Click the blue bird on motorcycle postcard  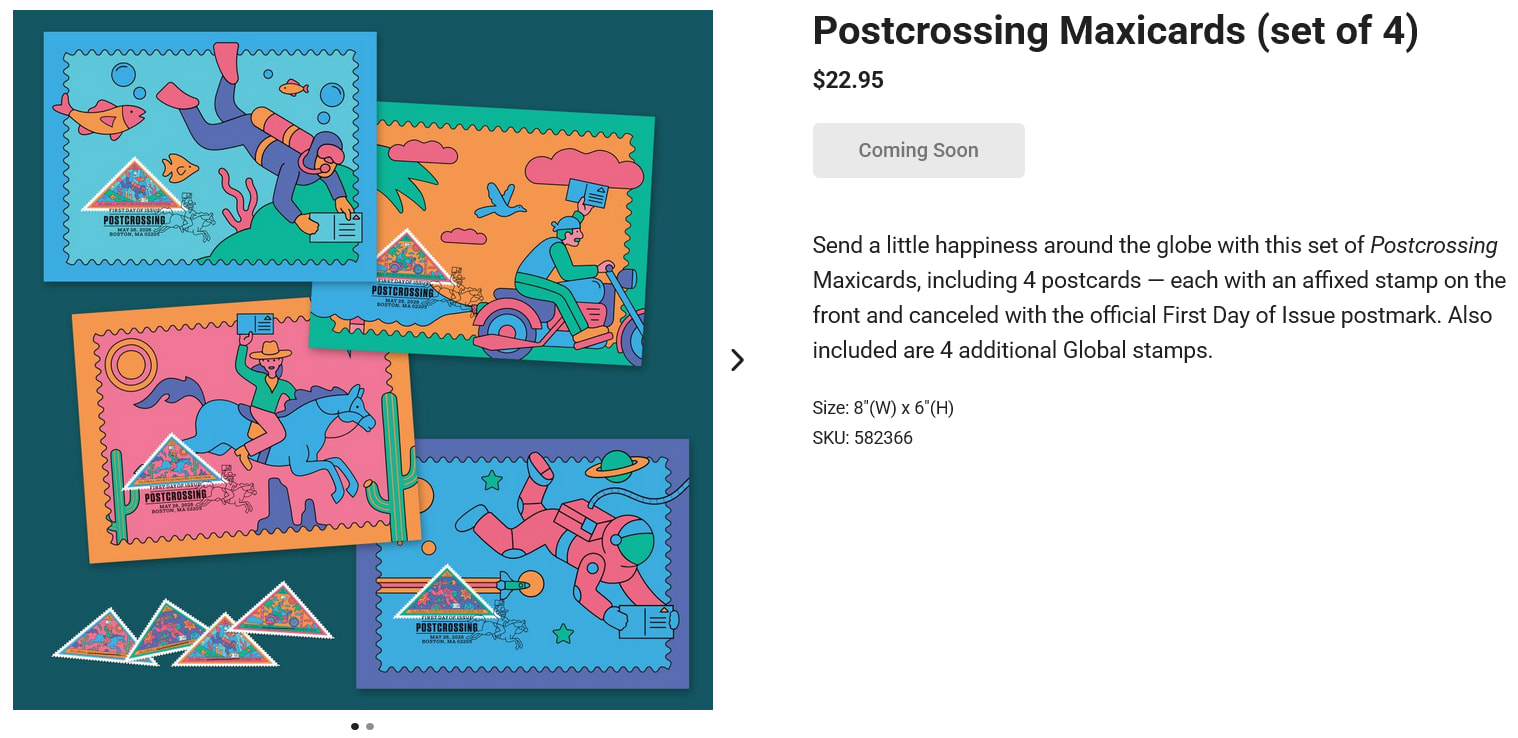click(x=500, y=200)
